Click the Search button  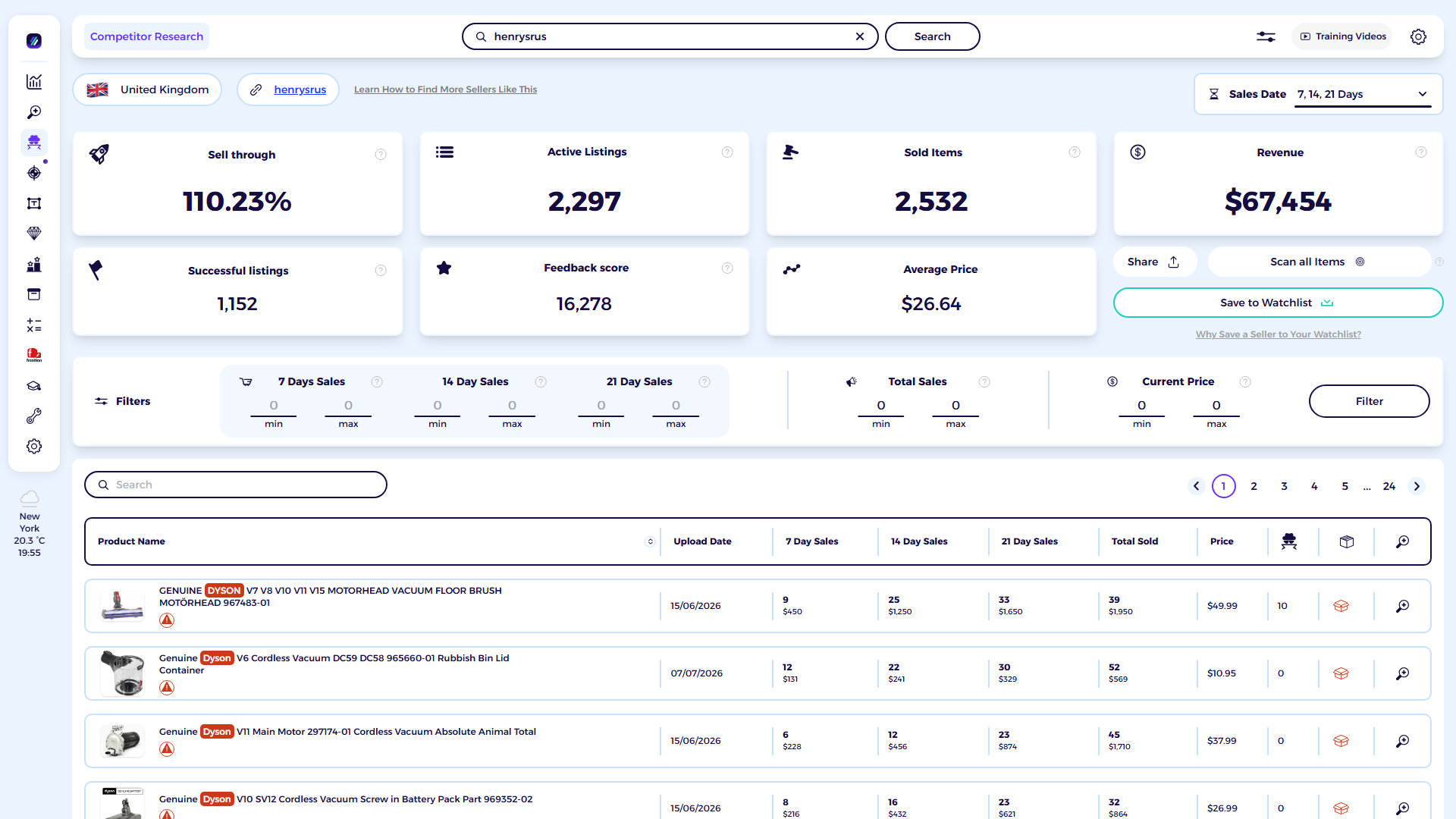tap(932, 36)
